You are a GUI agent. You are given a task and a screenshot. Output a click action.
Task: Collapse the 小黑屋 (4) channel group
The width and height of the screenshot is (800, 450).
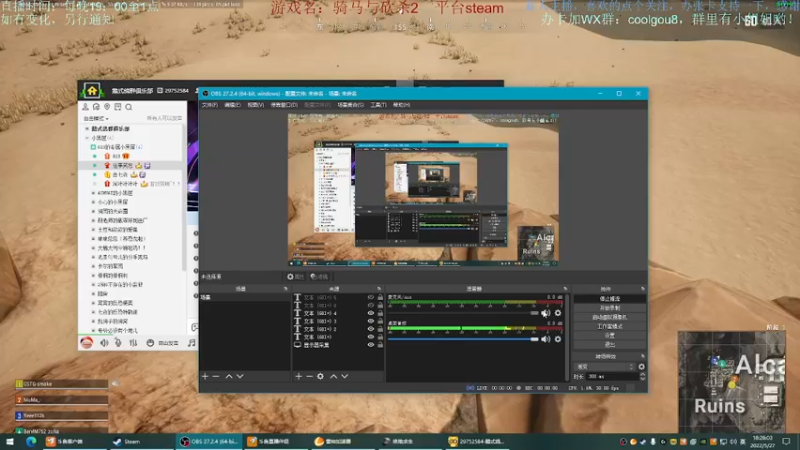coord(87,138)
